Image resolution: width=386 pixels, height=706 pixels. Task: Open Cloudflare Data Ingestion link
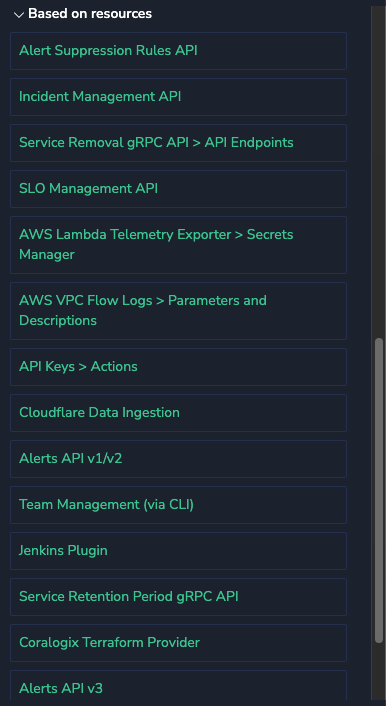[178, 413]
